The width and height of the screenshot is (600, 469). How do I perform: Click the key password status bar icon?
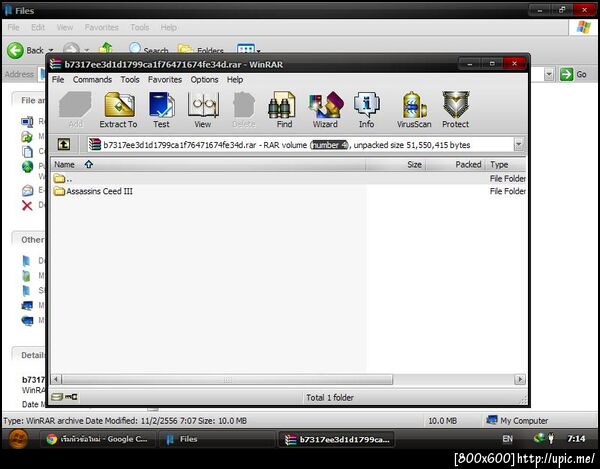pos(72,397)
